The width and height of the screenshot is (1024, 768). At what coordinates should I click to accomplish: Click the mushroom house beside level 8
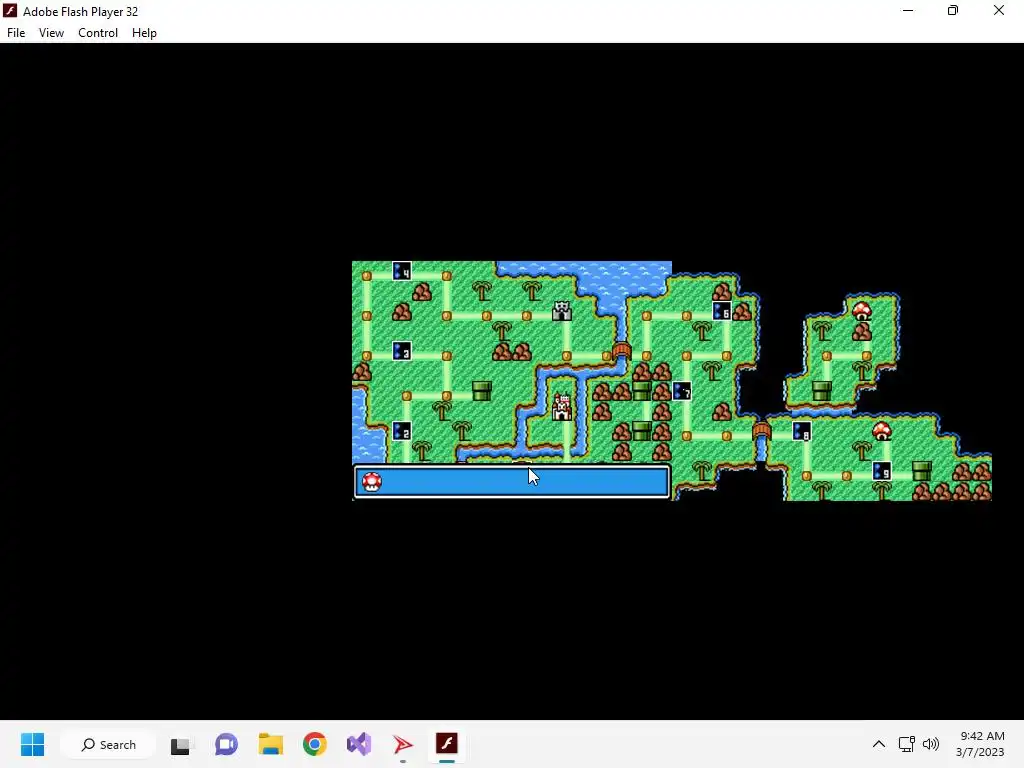point(882,431)
